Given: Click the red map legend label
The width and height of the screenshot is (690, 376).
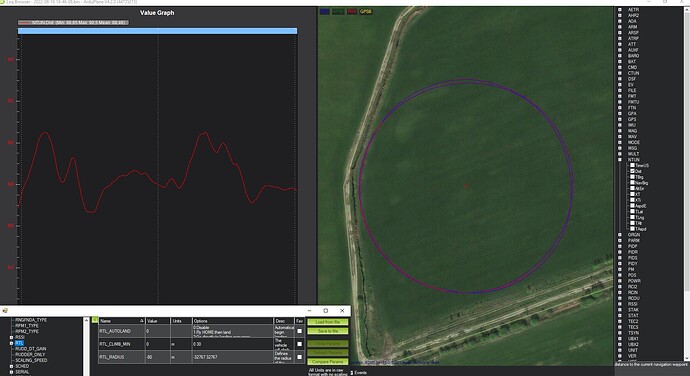Looking at the screenshot, I should click(352, 11).
